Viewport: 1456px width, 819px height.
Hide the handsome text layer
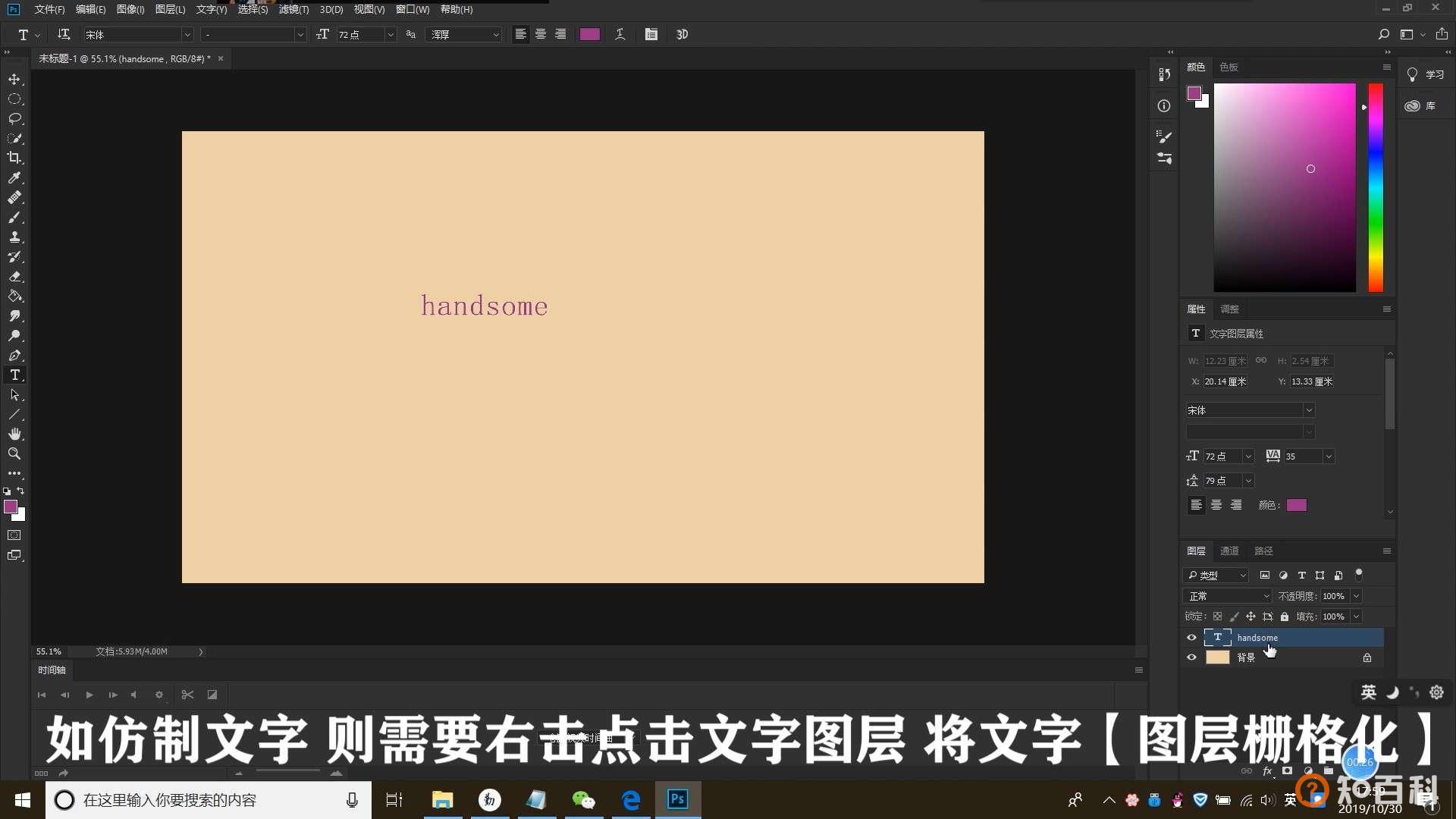[1191, 638]
